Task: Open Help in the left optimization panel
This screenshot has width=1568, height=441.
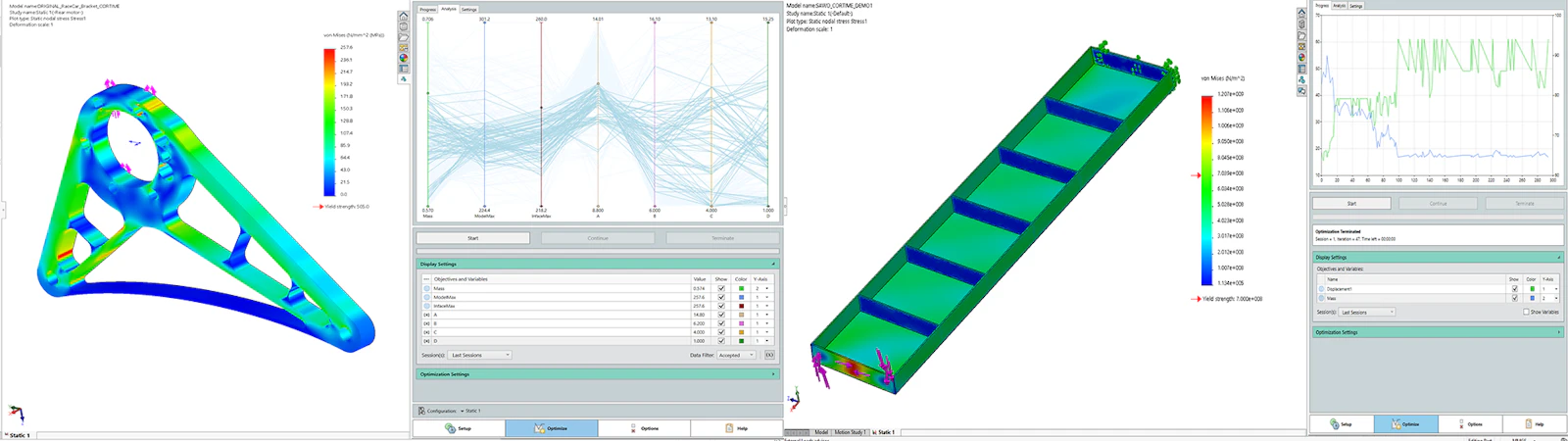Action: point(736,428)
